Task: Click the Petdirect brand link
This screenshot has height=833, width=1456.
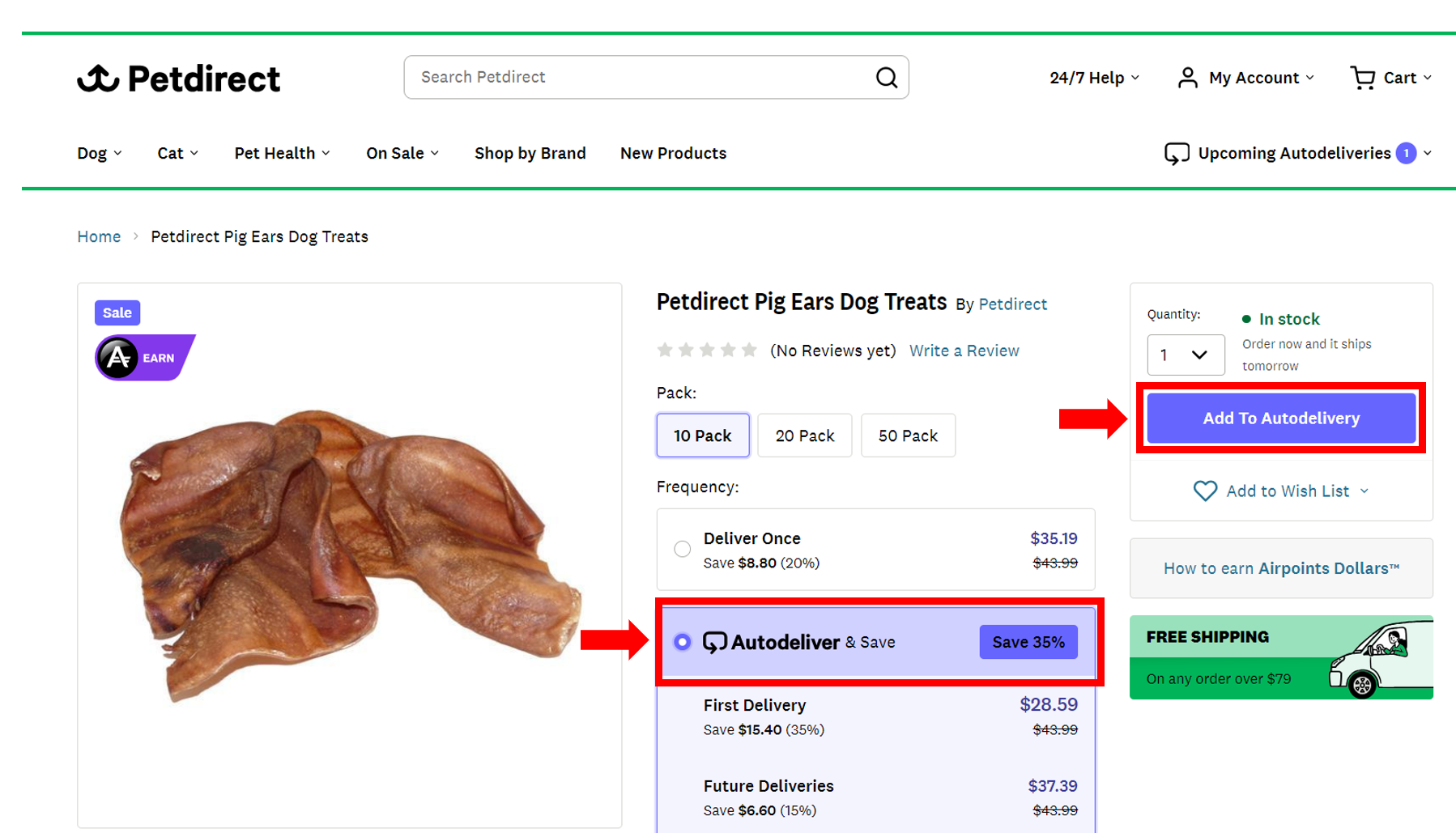Action: coord(1012,304)
